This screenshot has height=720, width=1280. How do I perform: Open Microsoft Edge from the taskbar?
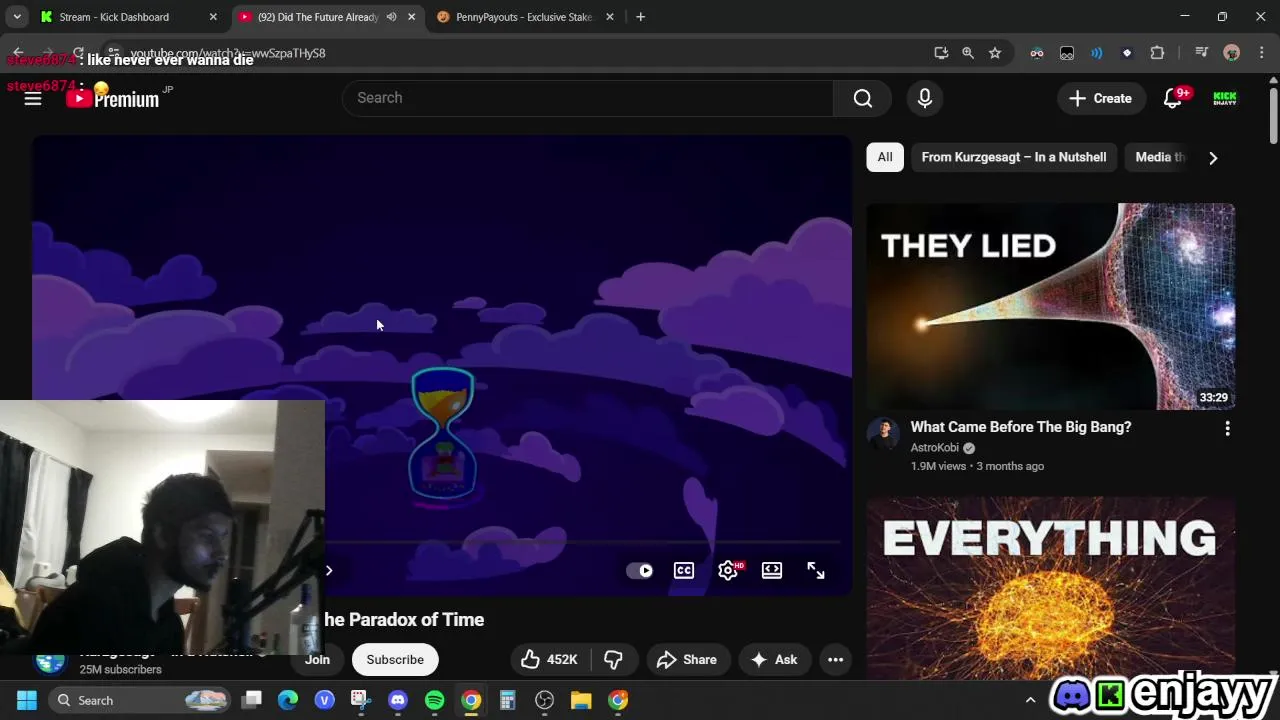coord(288,700)
